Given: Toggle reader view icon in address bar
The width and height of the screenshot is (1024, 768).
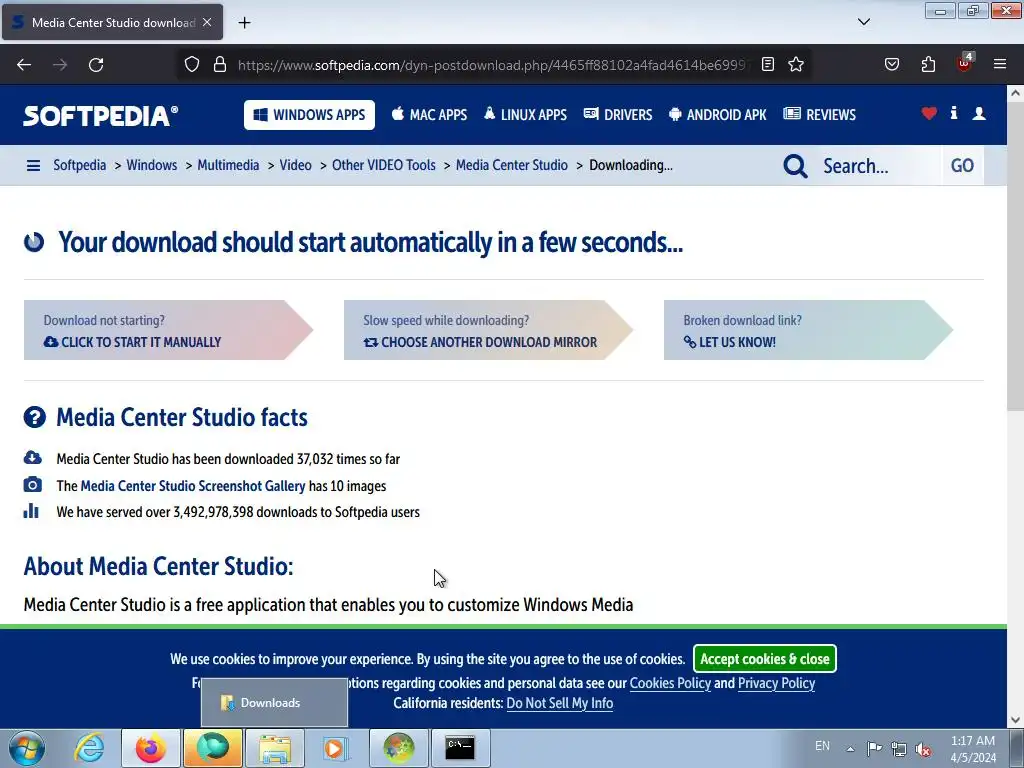Looking at the screenshot, I should tap(768, 64).
